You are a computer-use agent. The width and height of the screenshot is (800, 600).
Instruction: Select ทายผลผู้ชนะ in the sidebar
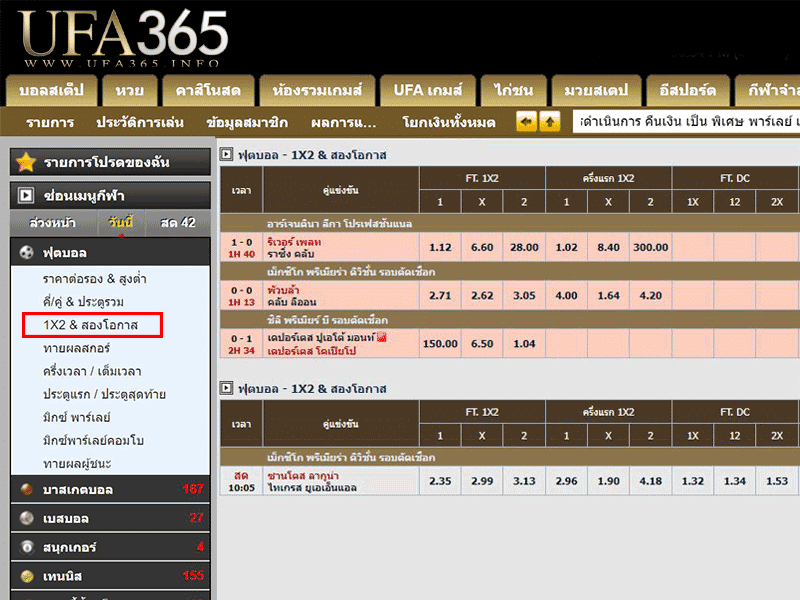pos(77,464)
